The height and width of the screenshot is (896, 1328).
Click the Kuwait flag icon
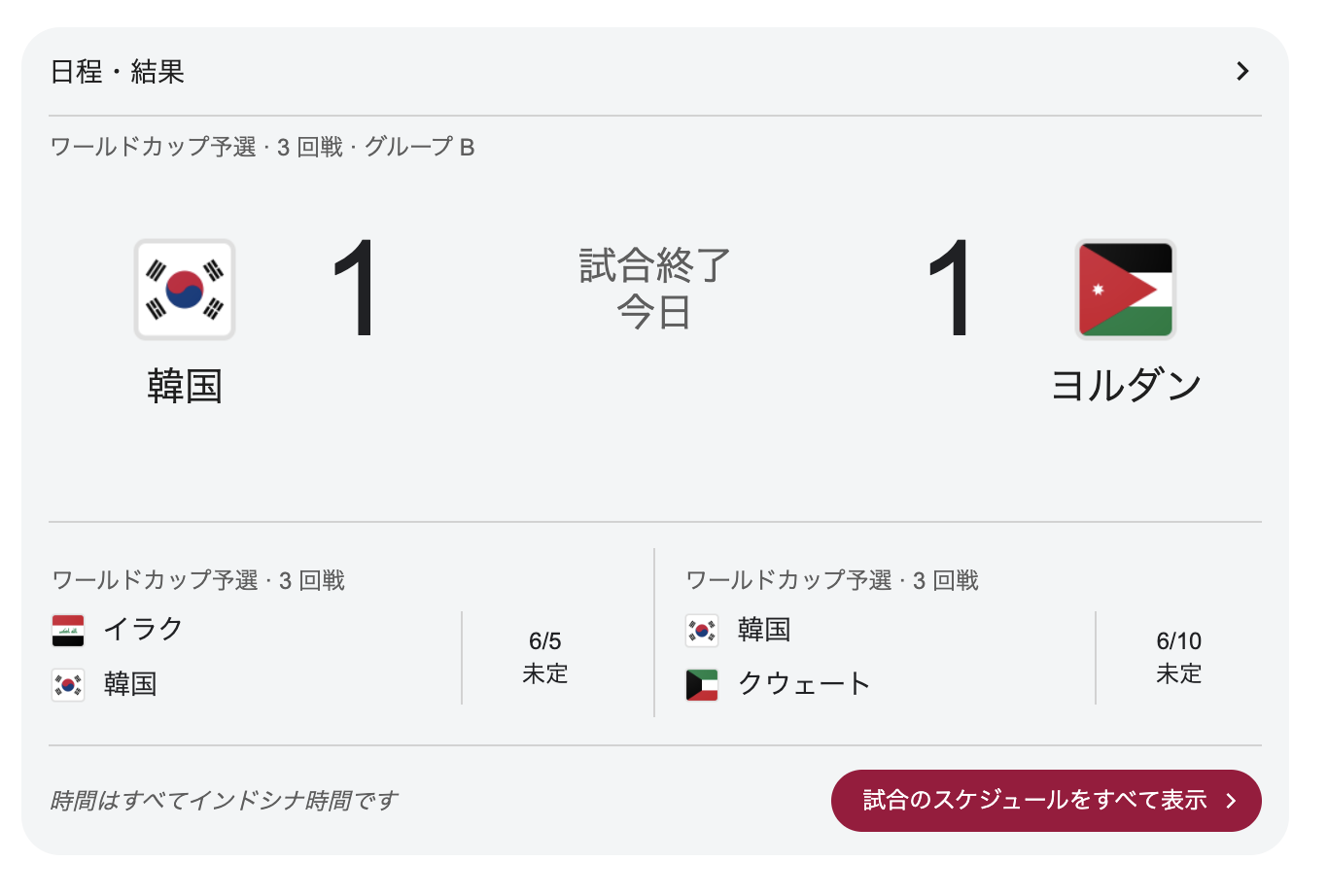pyautogui.click(x=702, y=685)
